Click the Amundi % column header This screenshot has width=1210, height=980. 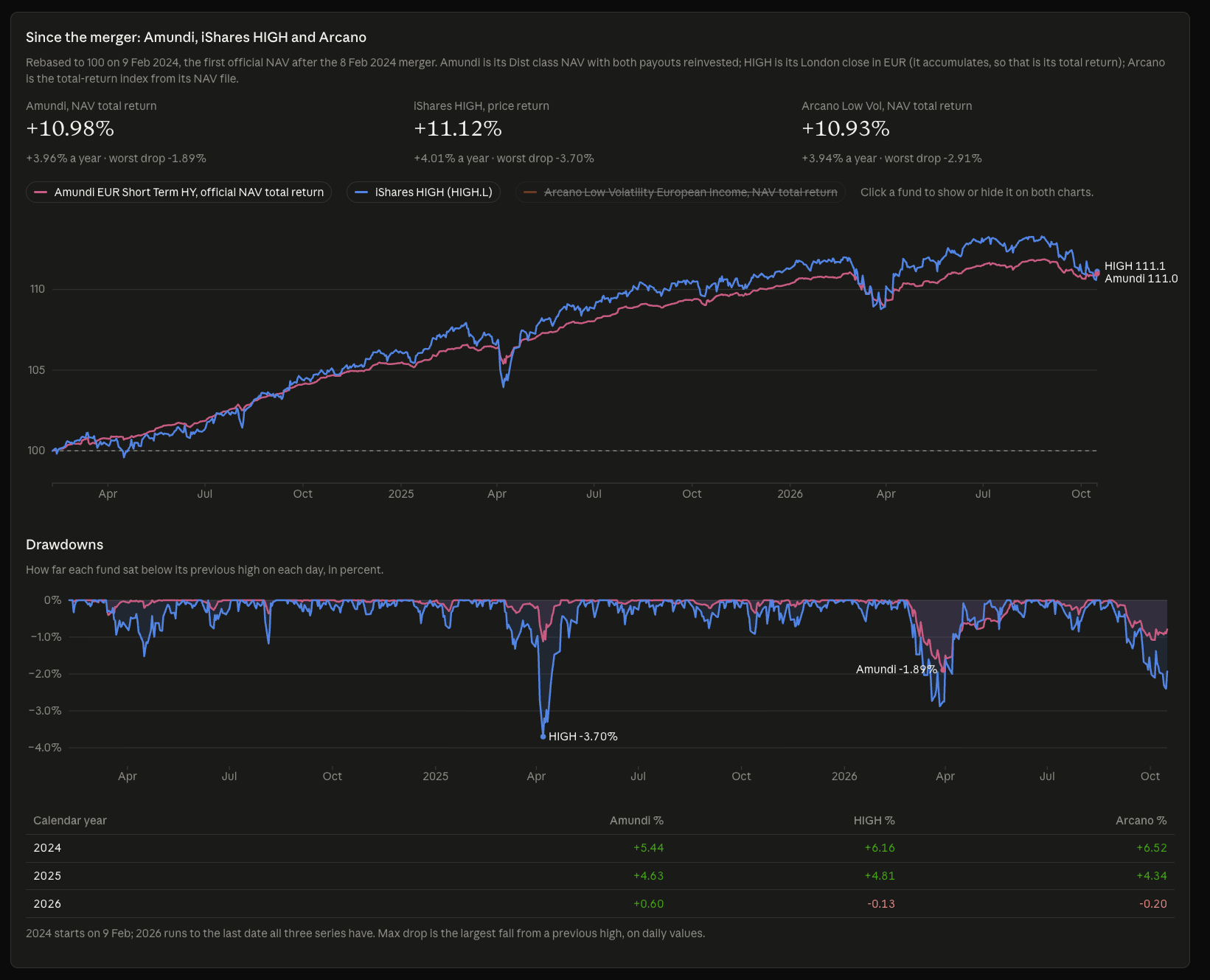636,821
